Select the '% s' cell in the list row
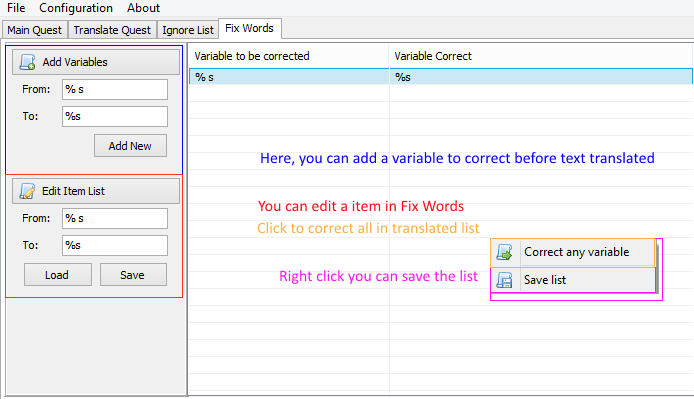694x399 pixels. point(289,77)
